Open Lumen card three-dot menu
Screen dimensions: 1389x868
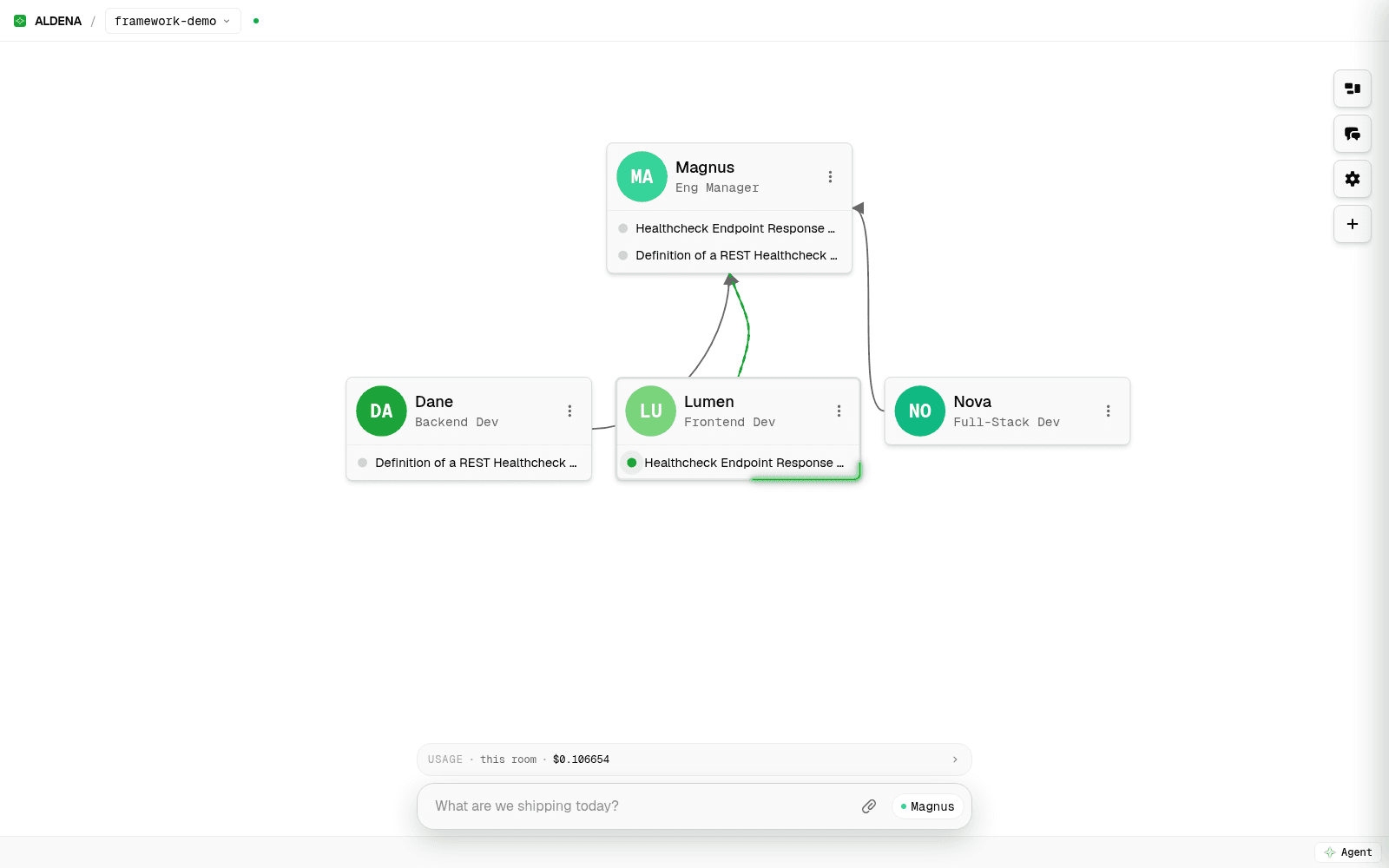(839, 411)
